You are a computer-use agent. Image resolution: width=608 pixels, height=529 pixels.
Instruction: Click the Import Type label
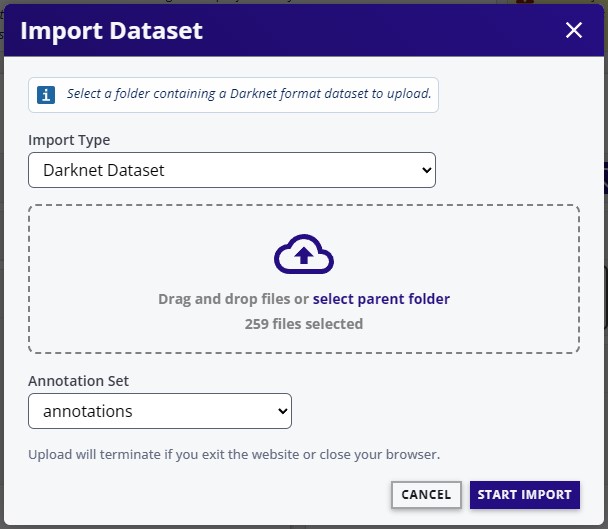69,140
